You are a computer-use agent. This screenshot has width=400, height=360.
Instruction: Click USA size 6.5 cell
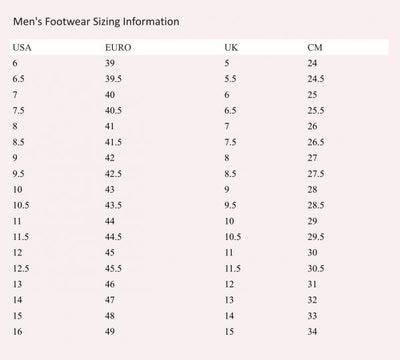[x=18, y=79]
